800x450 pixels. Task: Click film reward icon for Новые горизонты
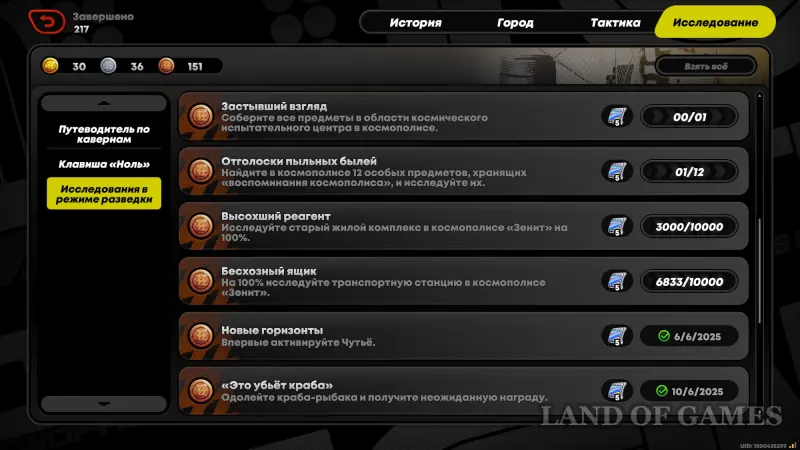click(617, 336)
